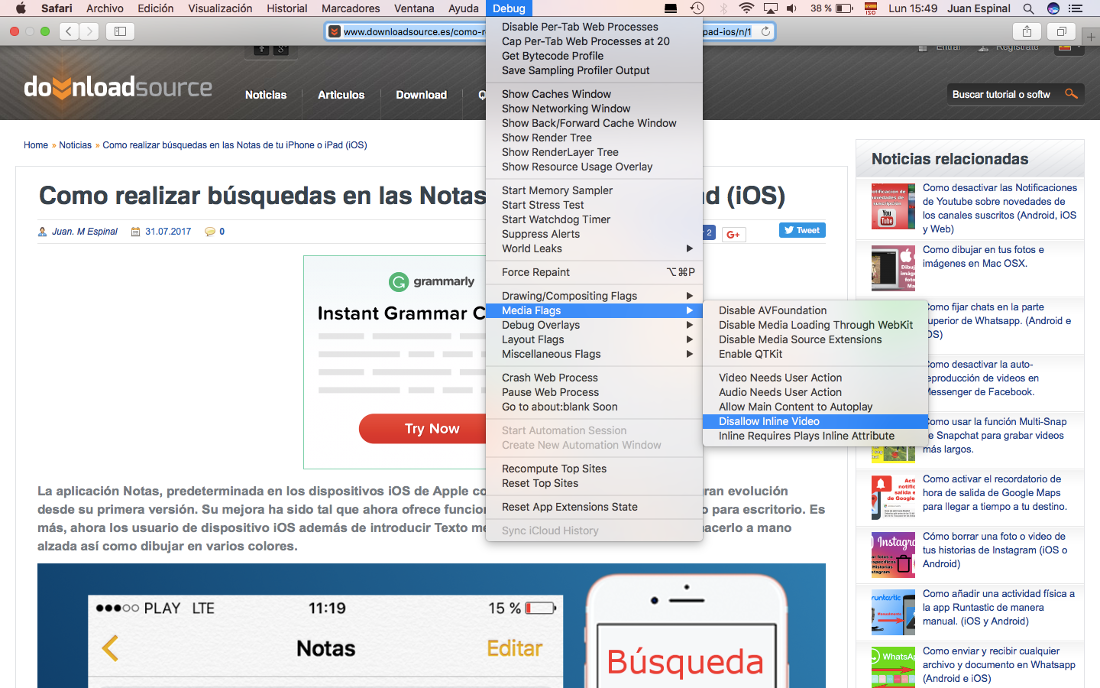Select Start Memory Sampler
The image size is (1100, 688).
(x=594, y=190)
